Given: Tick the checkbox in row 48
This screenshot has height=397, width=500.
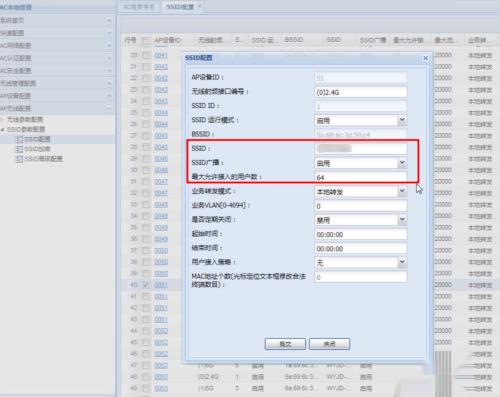Looking at the screenshot, I should (146, 377).
